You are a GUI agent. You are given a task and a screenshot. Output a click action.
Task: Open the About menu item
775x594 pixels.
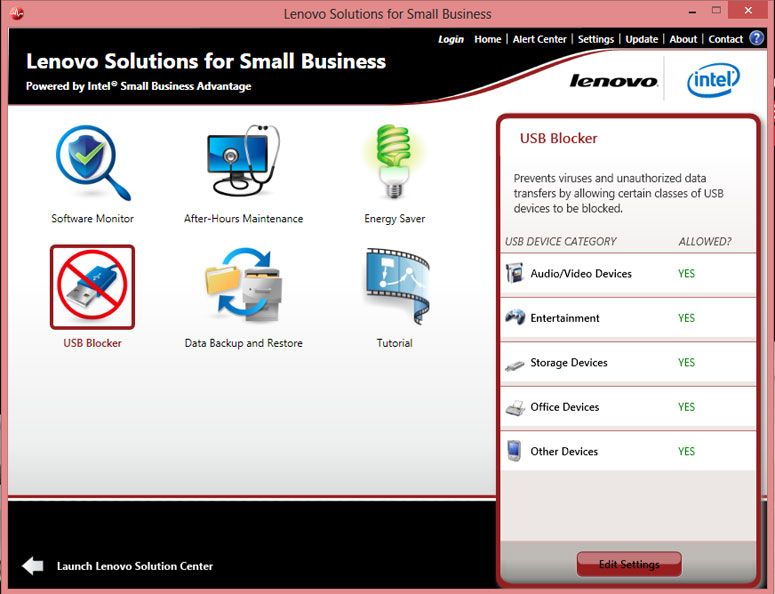pyautogui.click(x=683, y=39)
